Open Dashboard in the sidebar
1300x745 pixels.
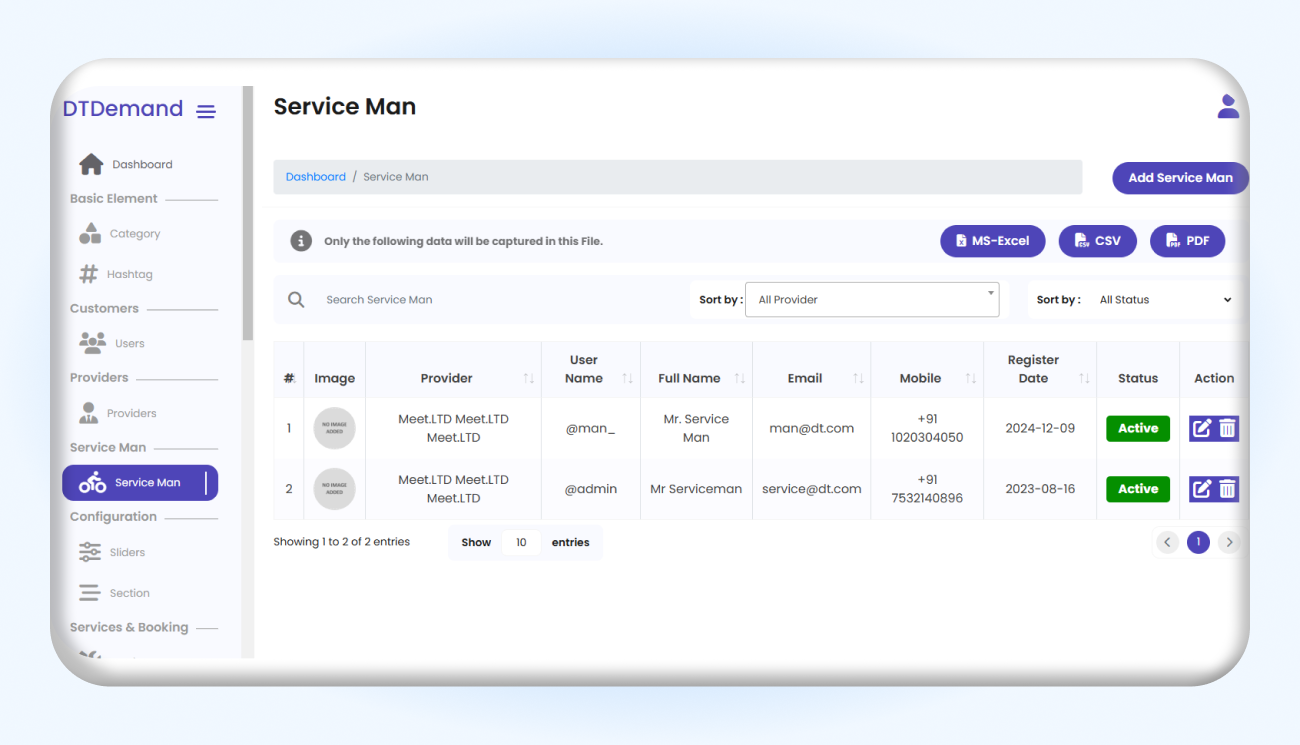click(x=142, y=164)
